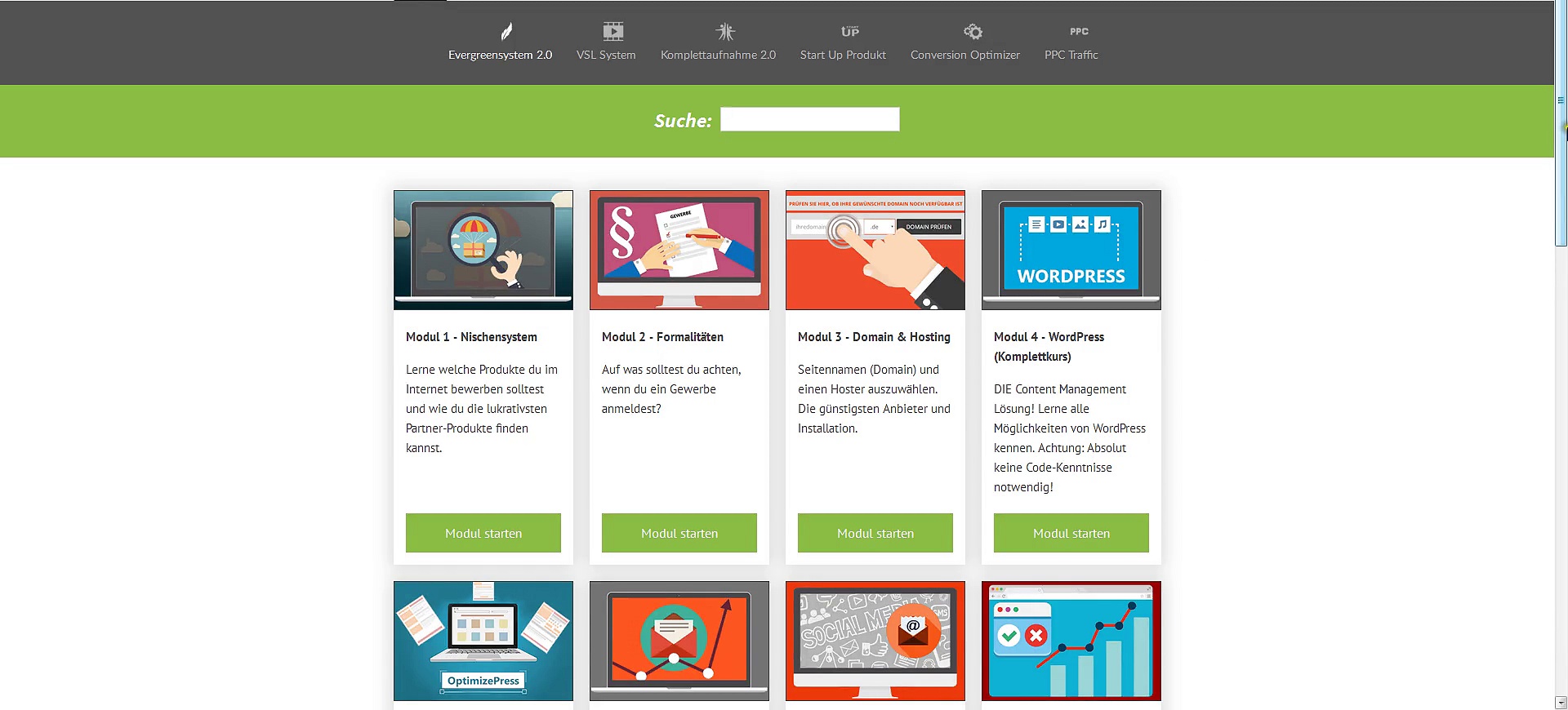Click the title Modul 4 - WordPress (Komplettkurs)
This screenshot has height=710, width=1568.
click(1049, 347)
